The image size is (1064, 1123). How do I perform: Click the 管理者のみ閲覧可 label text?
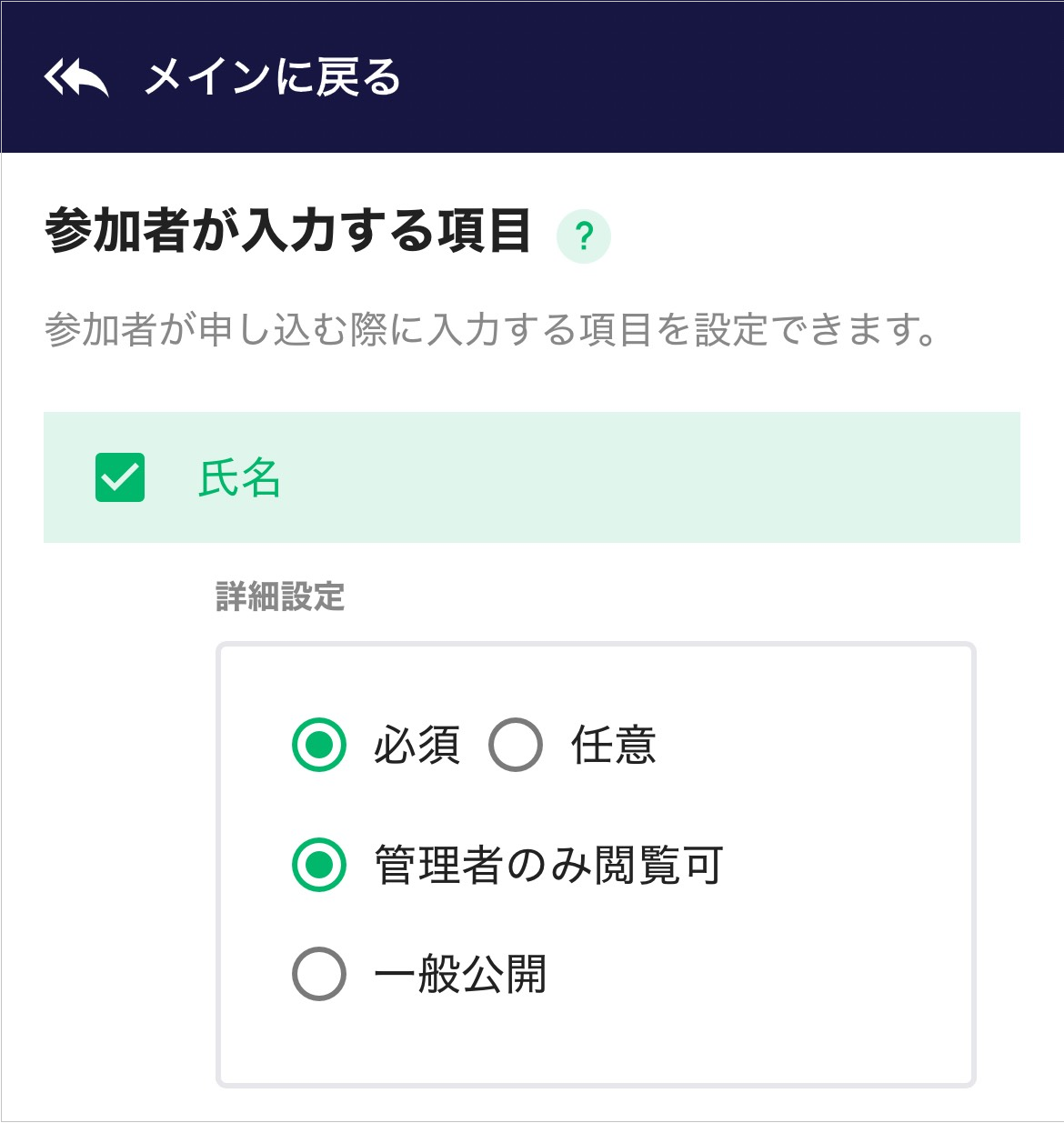548,865
